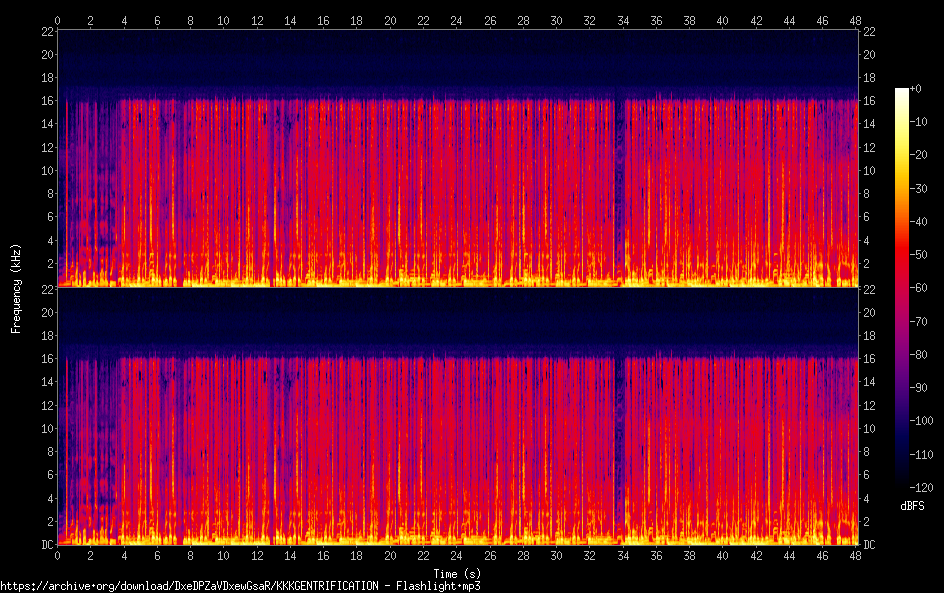Click inside the lower channel spectrogram plot

tap(458, 417)
